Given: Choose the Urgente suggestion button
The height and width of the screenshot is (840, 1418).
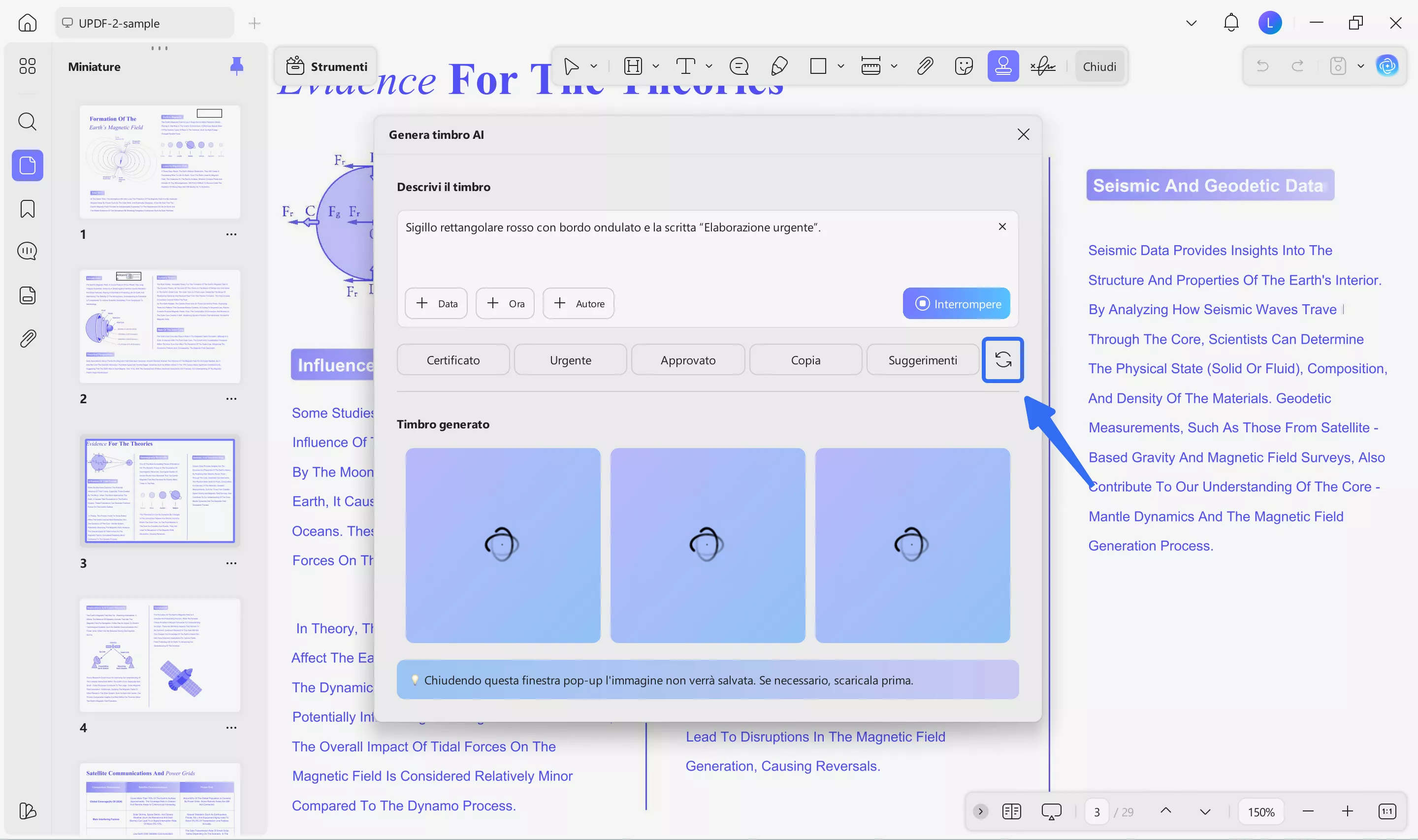Looking at the screenshot, I should pos(570,360).
